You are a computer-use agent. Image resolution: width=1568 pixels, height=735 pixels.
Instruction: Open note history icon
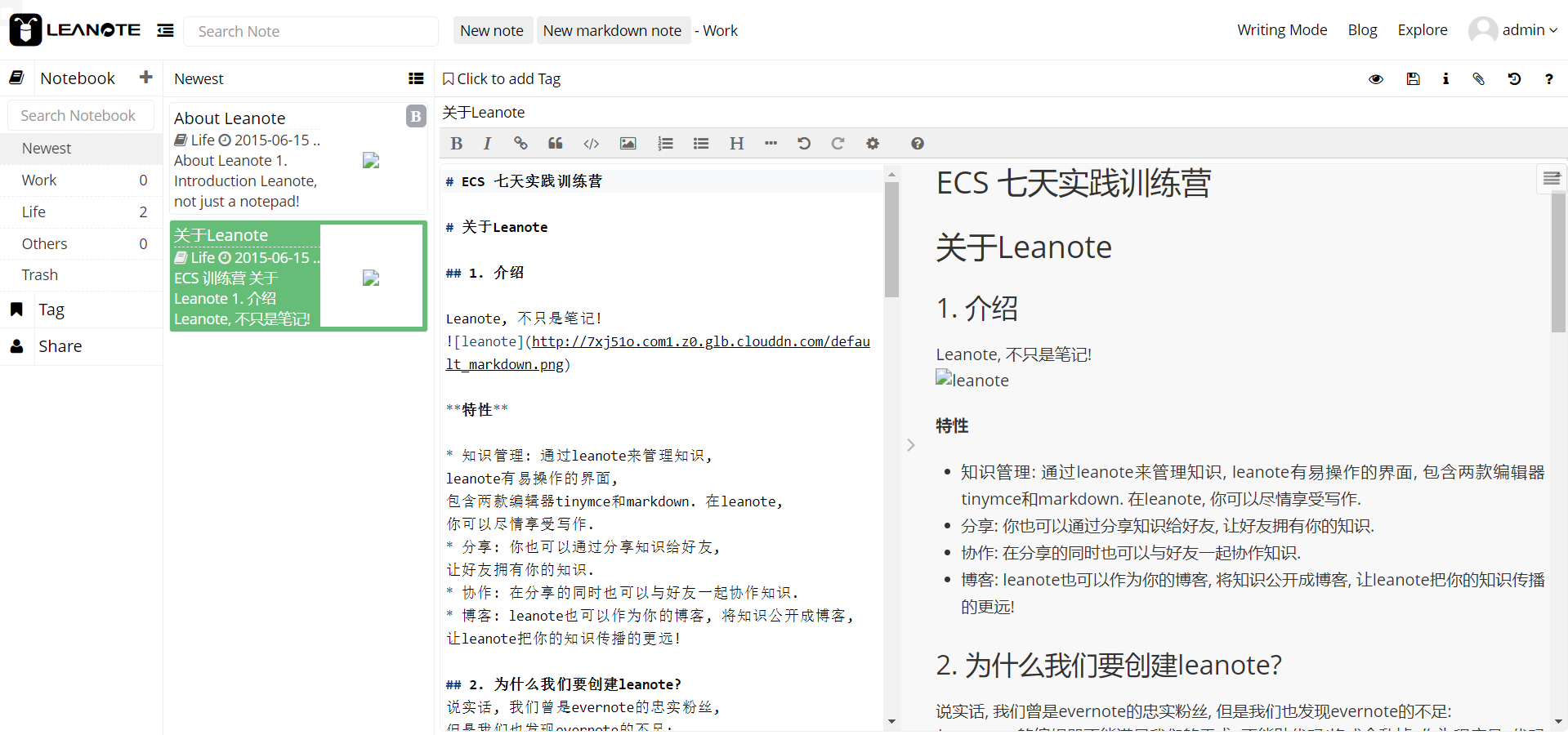click(1514, 79)
